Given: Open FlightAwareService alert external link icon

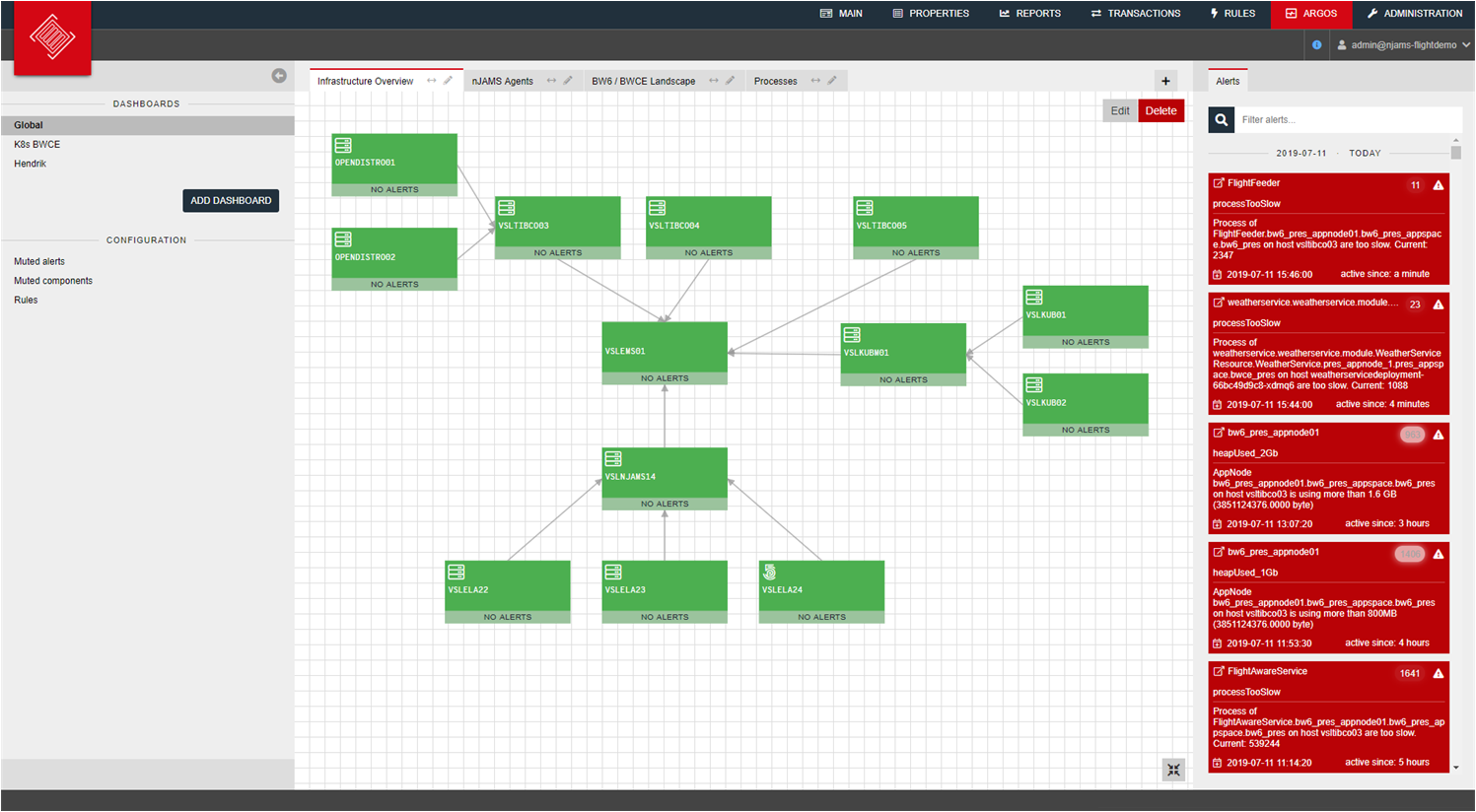Looking at the screenshot, I should pos(1219,671).
